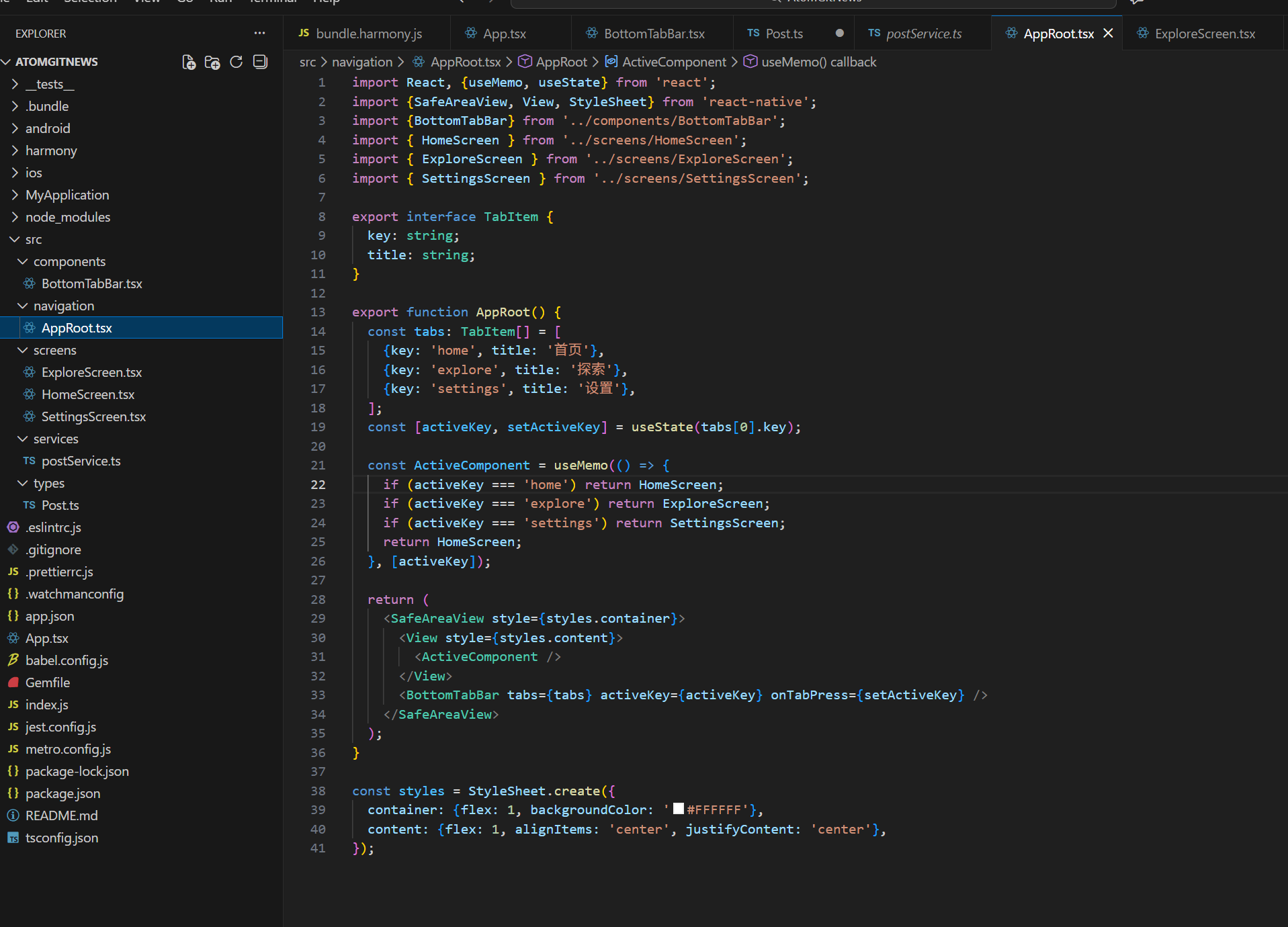Click the symbol icon before AppRoot in breadcrumb
The width and height of the screenshot is (1288, 927).
(x=525, y=62)
